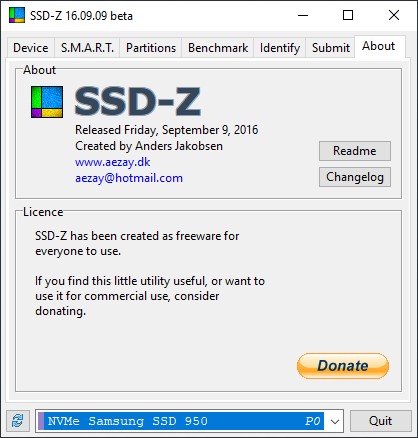Close the SSD-Z window
This screenshot has height=438, width=418.
coord(394,15)
